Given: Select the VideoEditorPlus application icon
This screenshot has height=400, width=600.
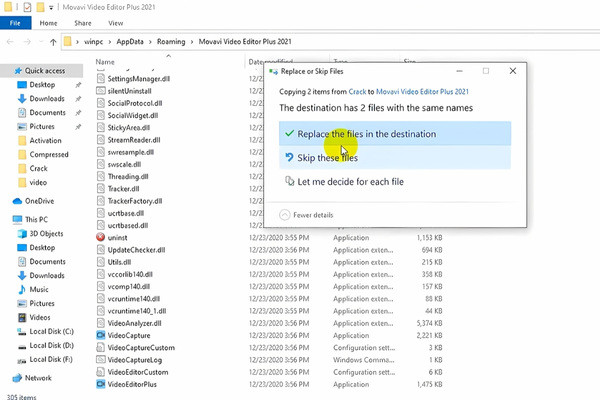Looking at the screenshot, I should pos(101,384).
